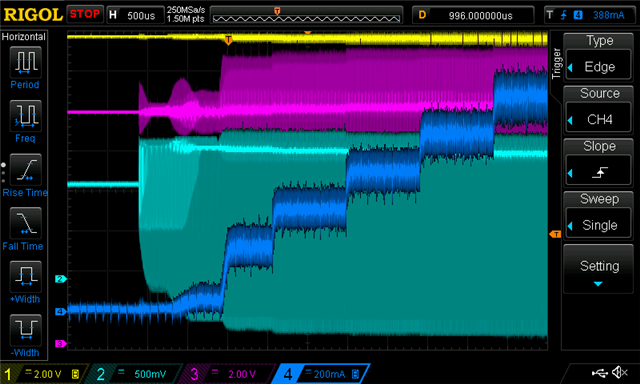This screenshot has height=384, width=640.
Task: Click the page indicator dots beside Rise Time
Action: coord(3,173)
